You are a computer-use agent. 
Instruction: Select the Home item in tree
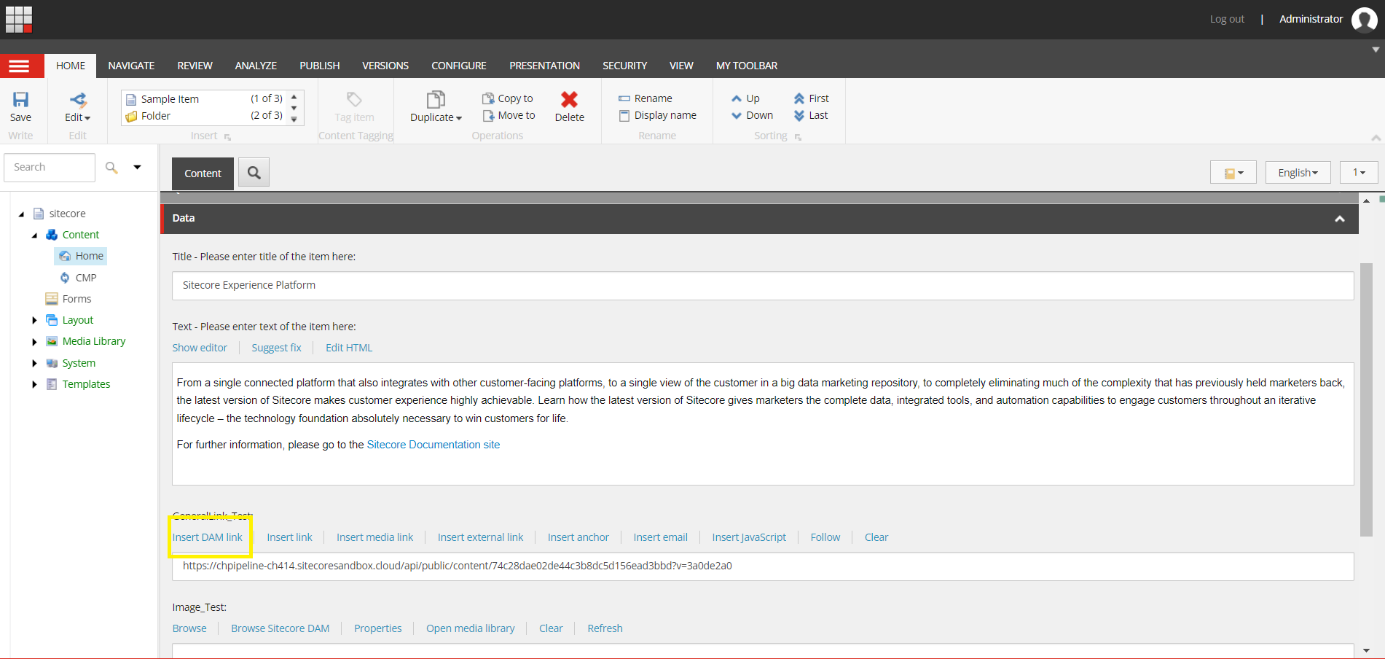click(81, 256)
